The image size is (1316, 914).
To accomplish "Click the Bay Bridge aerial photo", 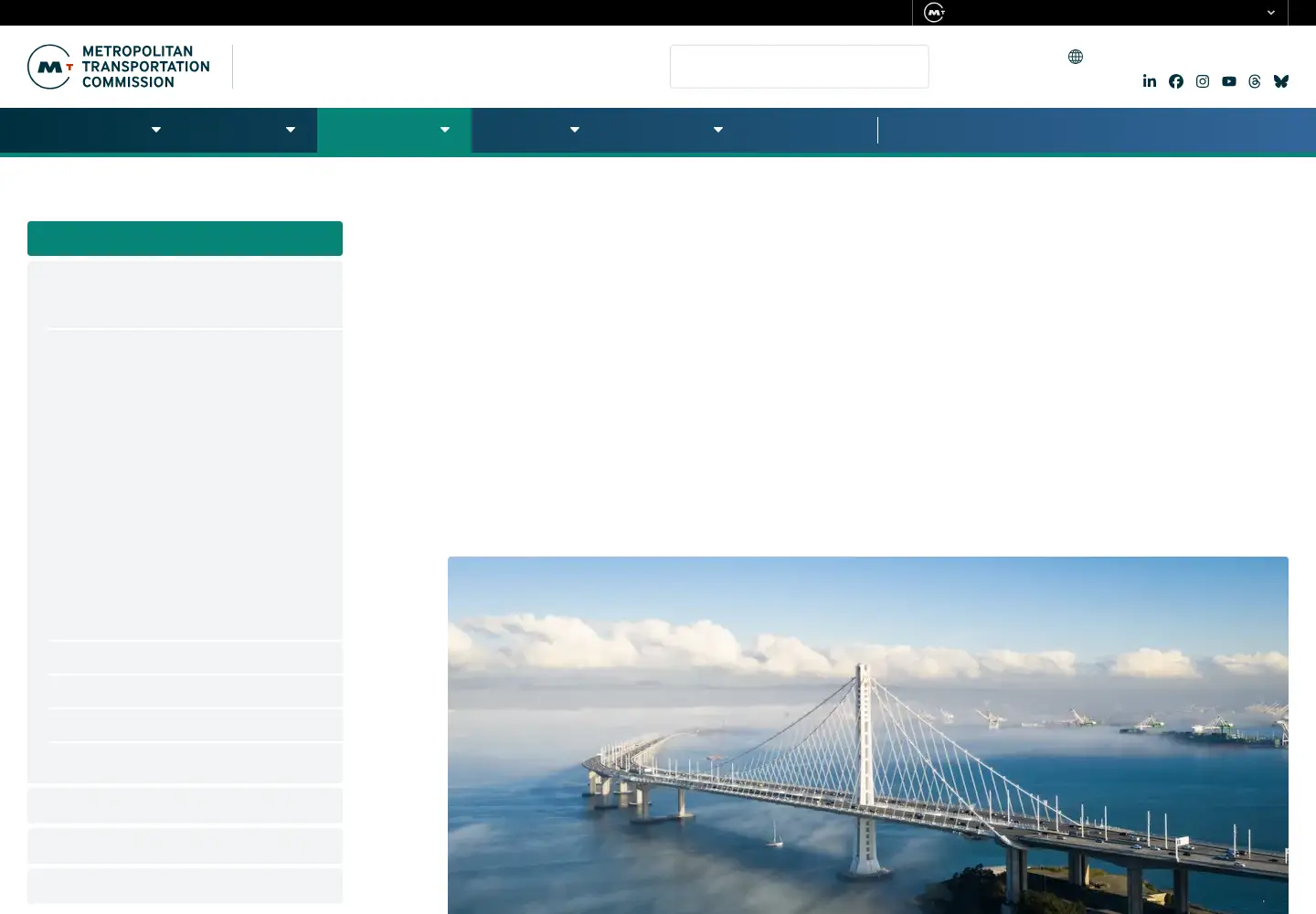I will tap(868, 735).
